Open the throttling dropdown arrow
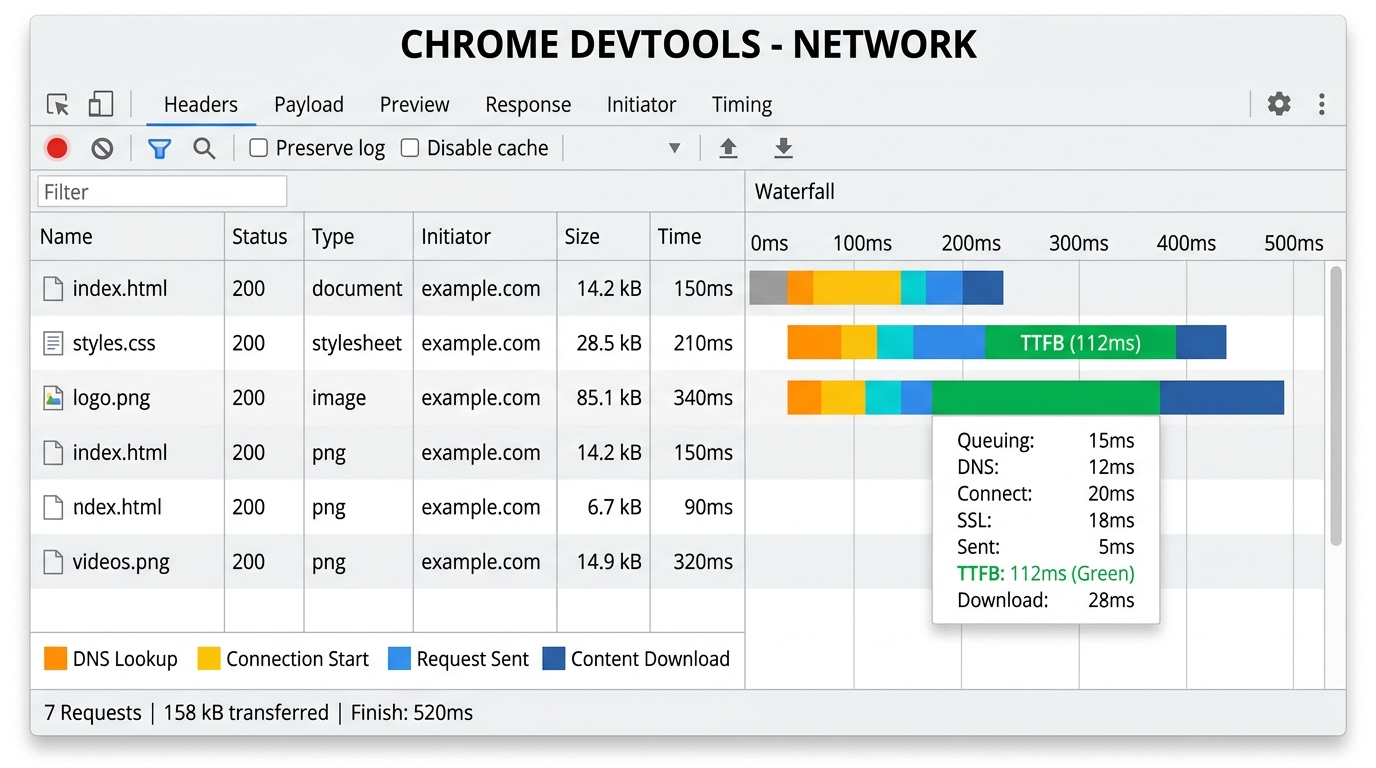This screenshot has width=1376, height=768. [674, 147]
